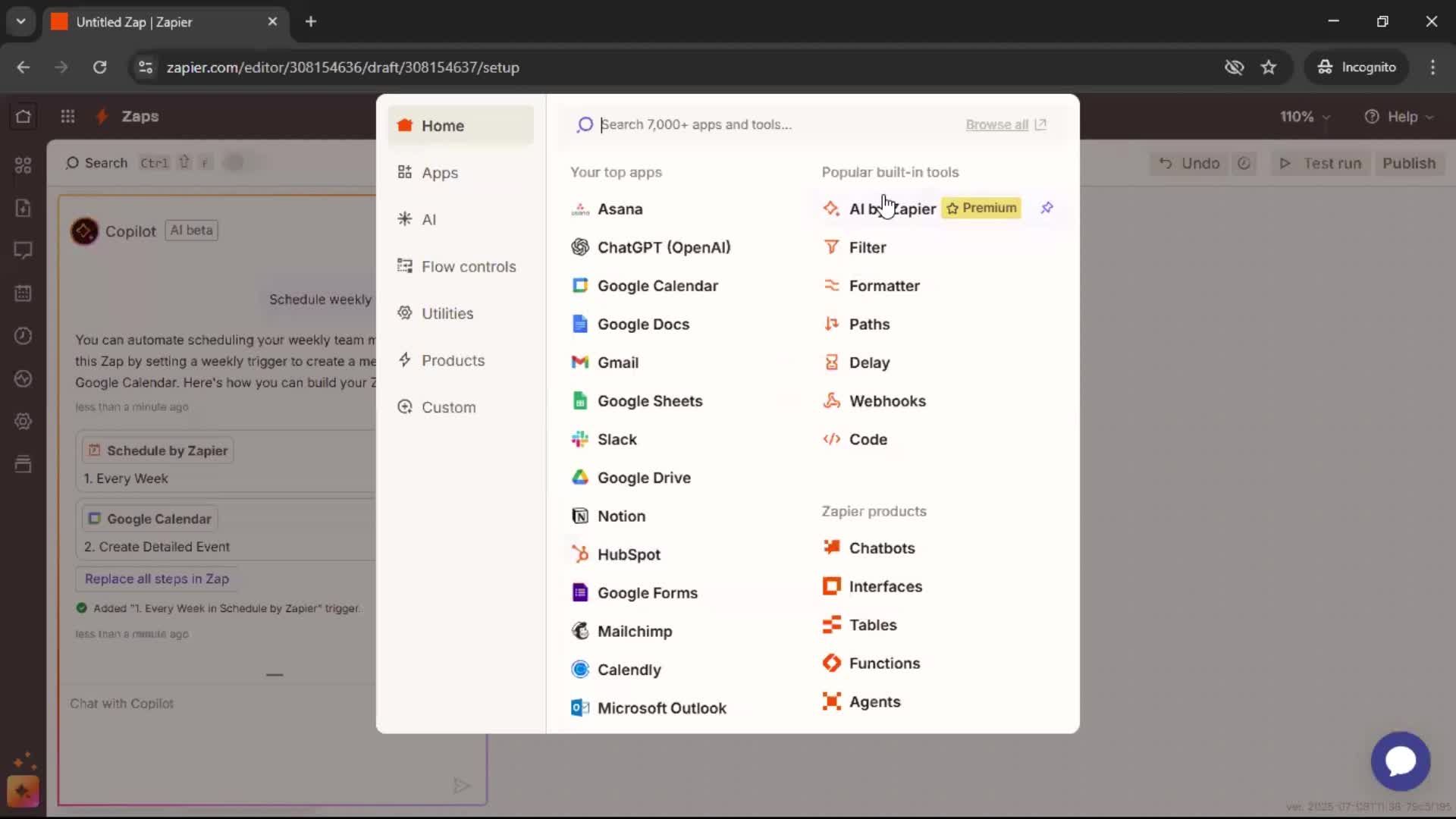
Task: Go back in browser history
Action: pyautogui.click(x=24, y=67)
